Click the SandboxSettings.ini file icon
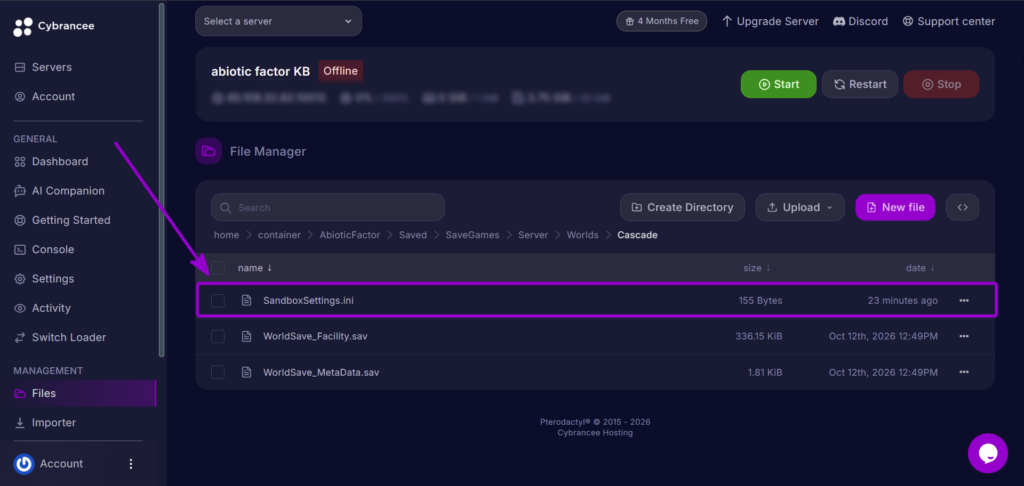 pos(246,300)
